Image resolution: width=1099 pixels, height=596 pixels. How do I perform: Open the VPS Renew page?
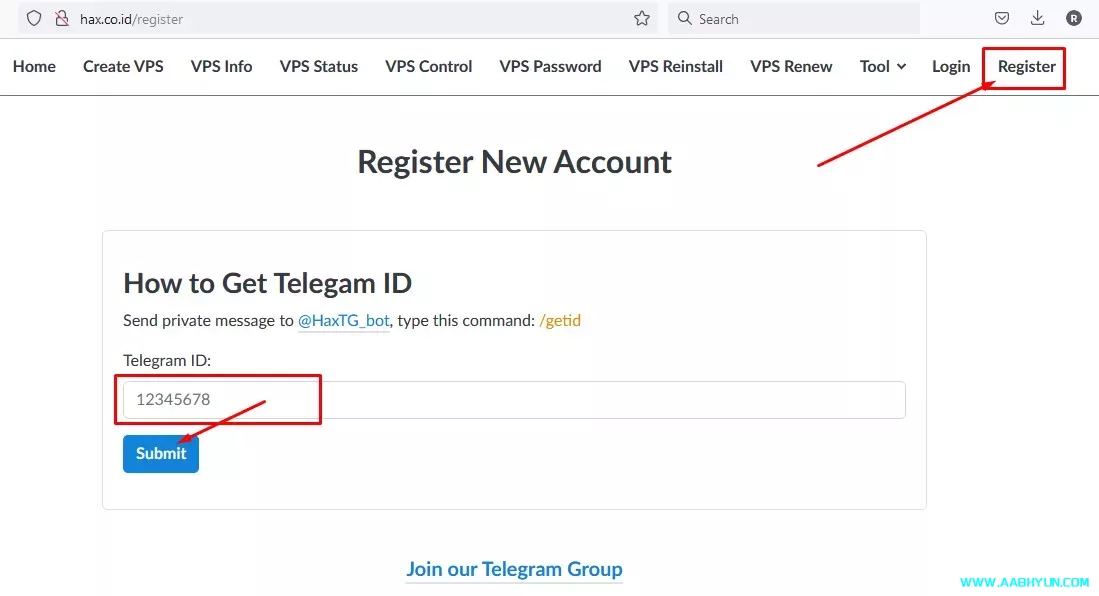pos(791,66)
